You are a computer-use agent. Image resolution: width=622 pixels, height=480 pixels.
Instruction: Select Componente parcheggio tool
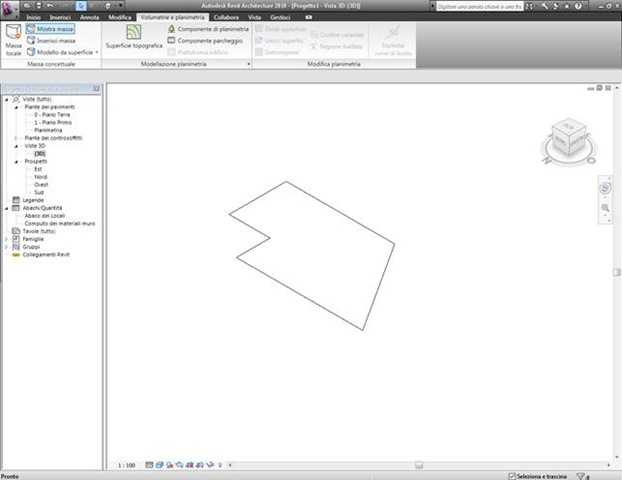coord(205,40)
